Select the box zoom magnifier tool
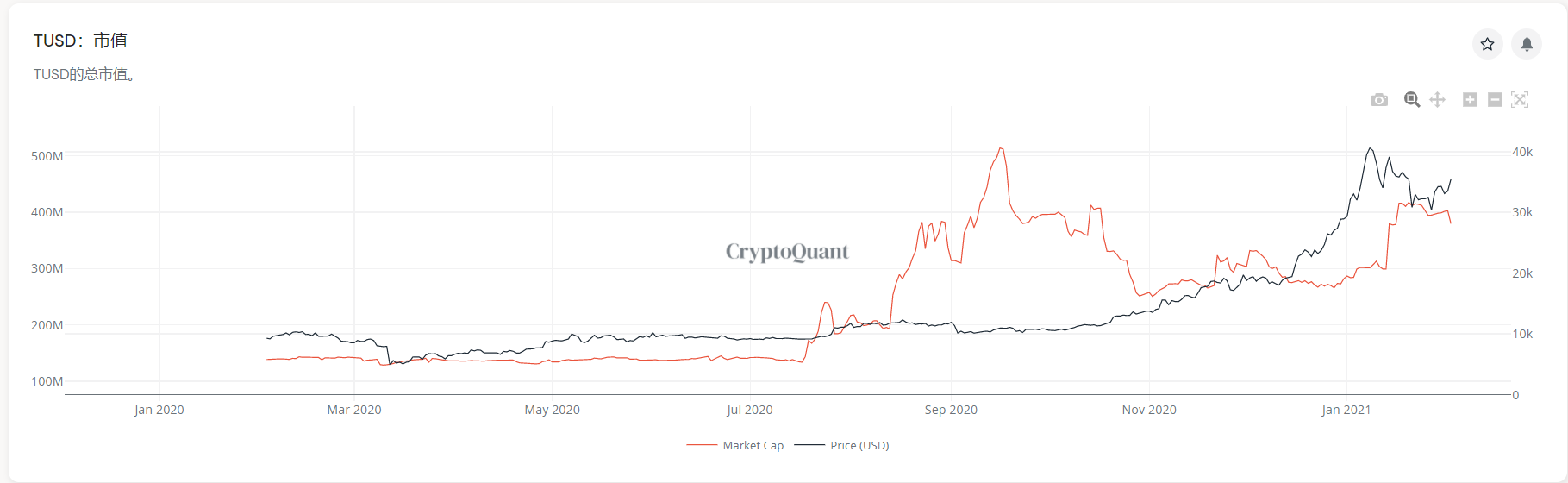 coord(1412,100)
